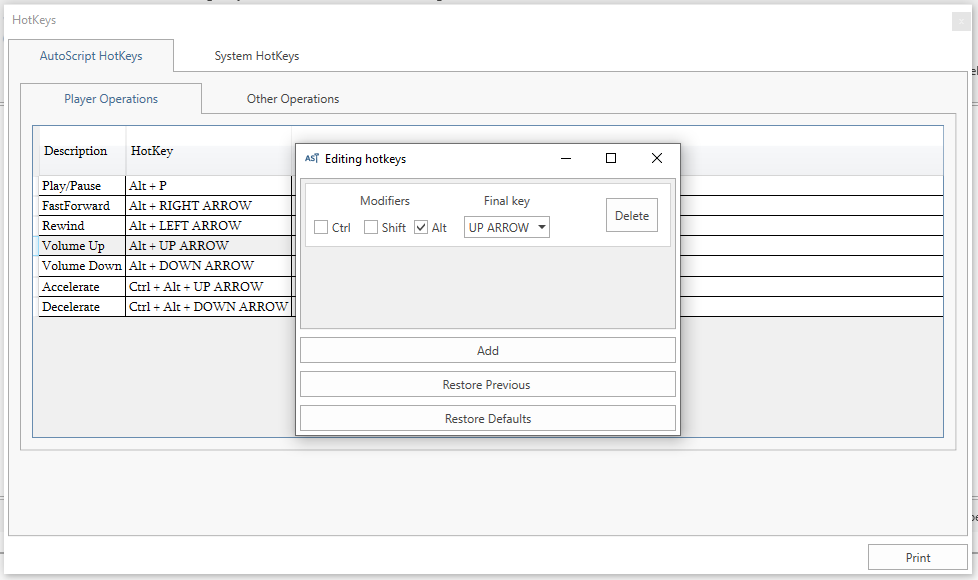Switch to System HotKeys tab
The height and width of the screenshot is (580, 978).
point(257,56)
